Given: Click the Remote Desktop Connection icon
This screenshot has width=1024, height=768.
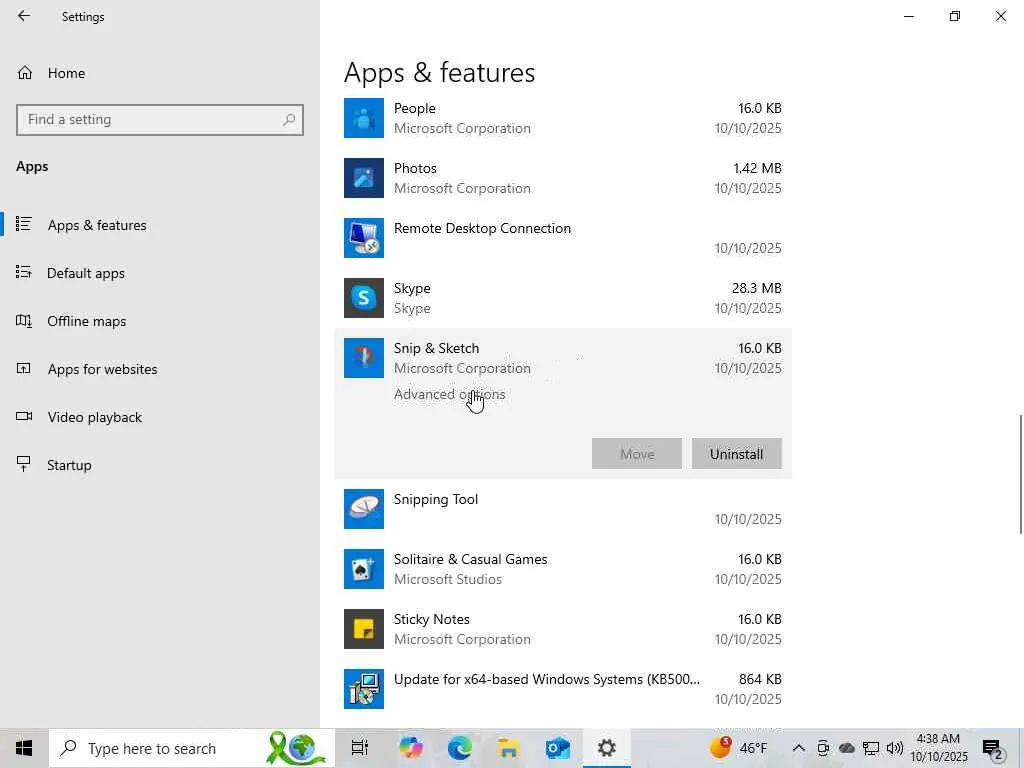Looking at the screenshot, I should point(364,238).
